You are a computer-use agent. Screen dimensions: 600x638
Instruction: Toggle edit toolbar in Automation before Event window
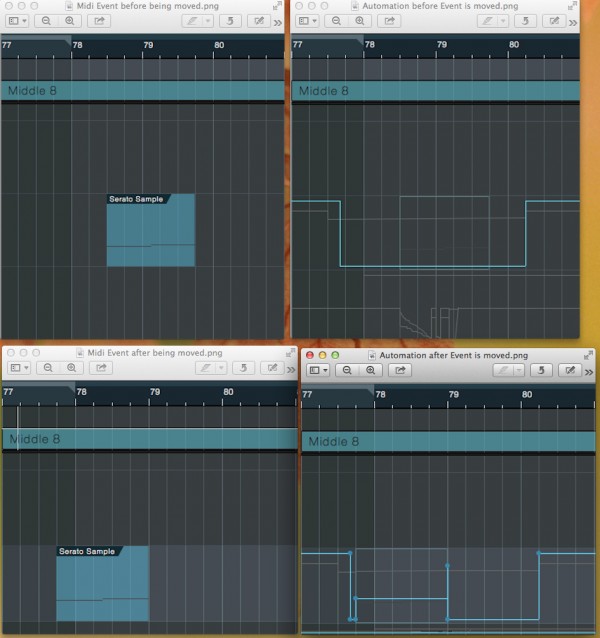pyautogui.click(x=554, y=21)
